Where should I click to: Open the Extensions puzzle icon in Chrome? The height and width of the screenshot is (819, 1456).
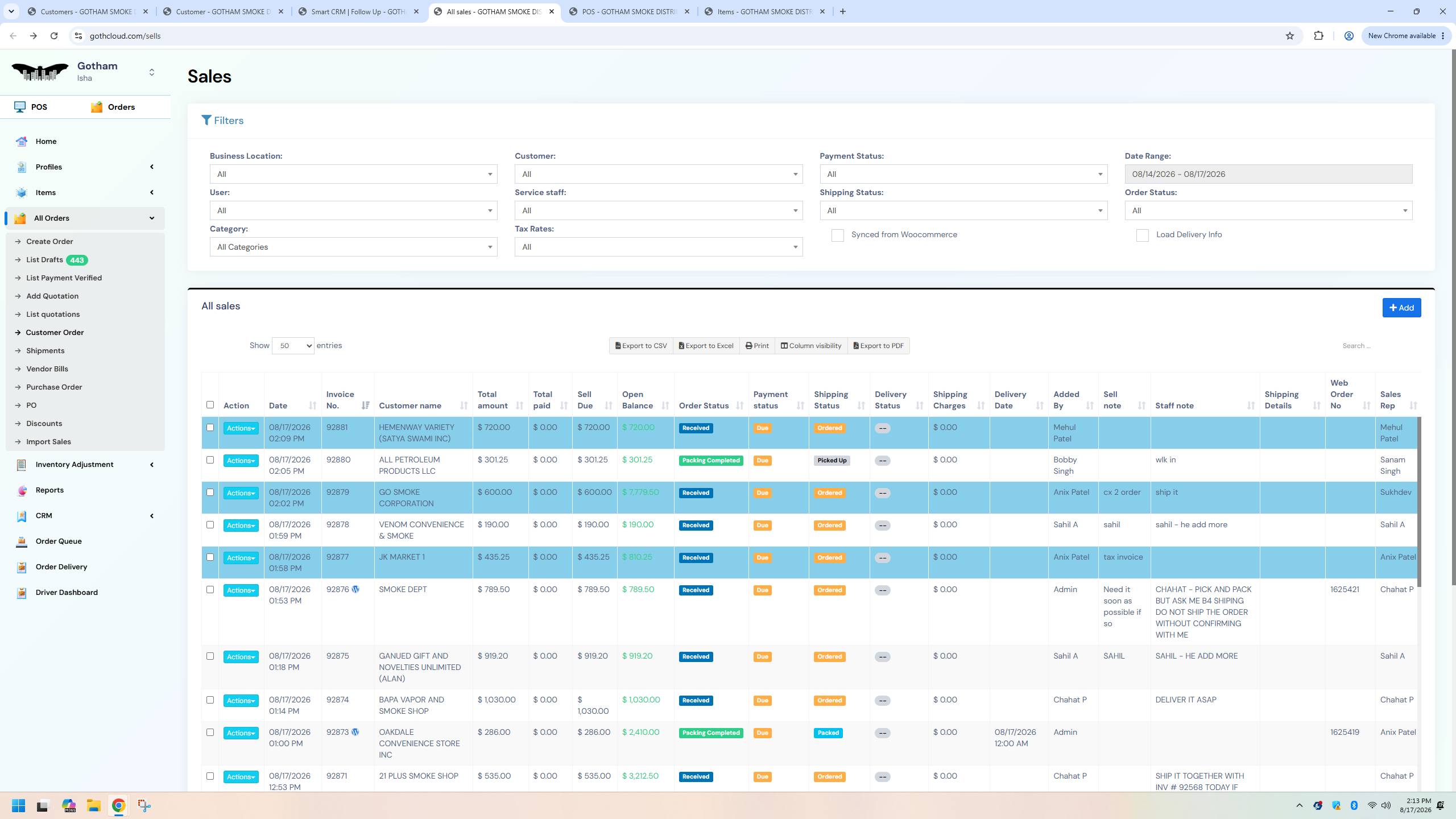(1318, 36)
